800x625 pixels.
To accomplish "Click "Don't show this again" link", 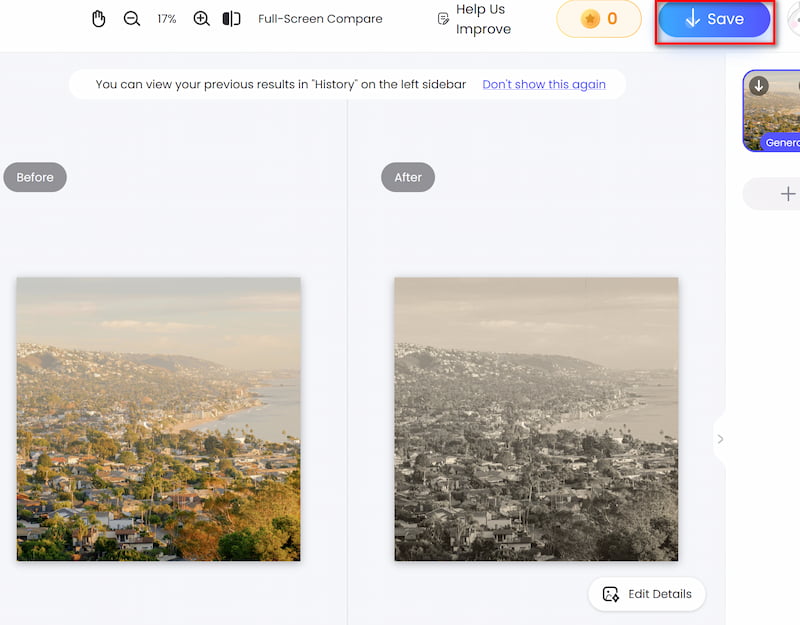I will point(544,84).
